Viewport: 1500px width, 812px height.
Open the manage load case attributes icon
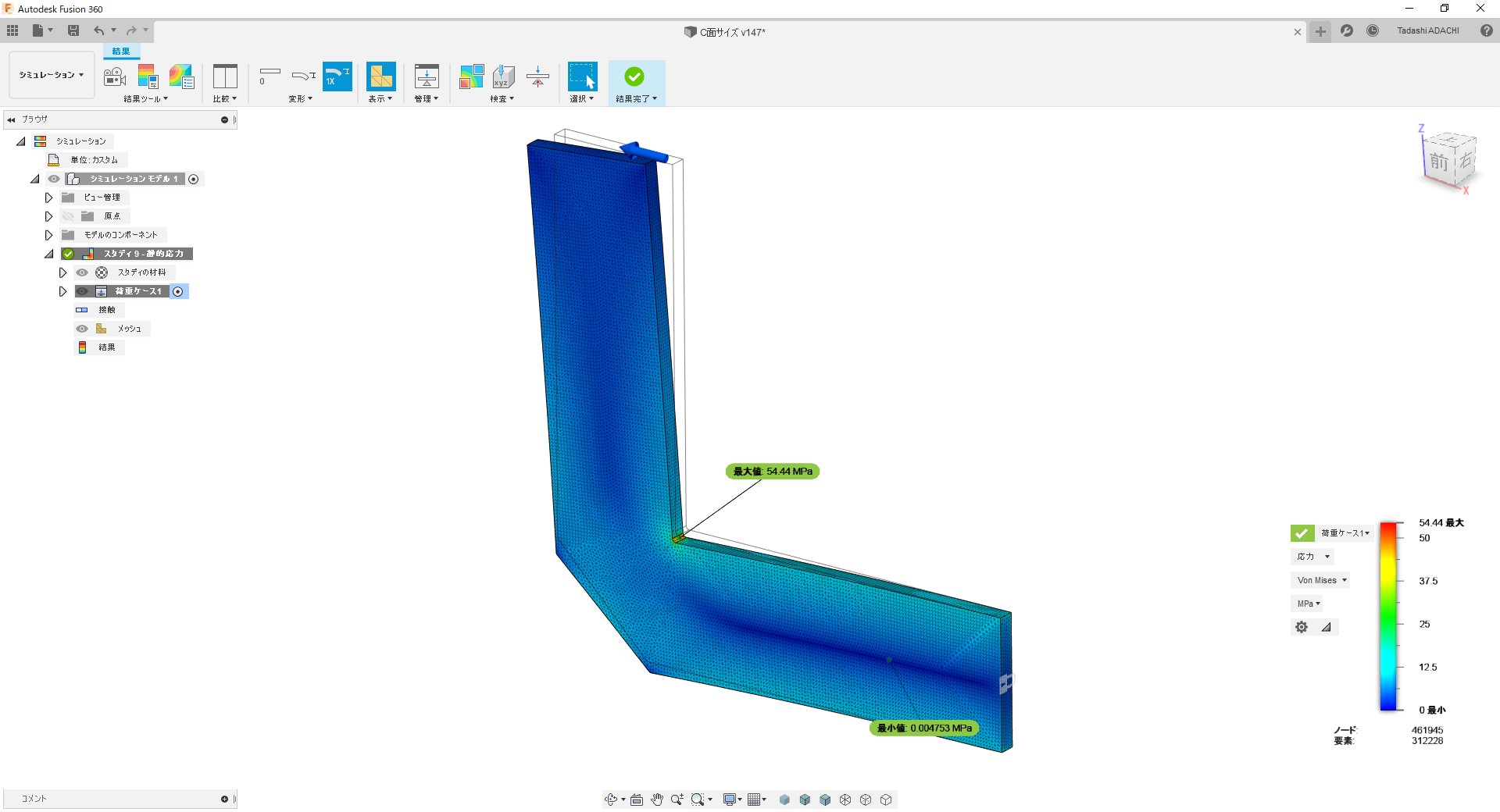(x=427, y=77)
